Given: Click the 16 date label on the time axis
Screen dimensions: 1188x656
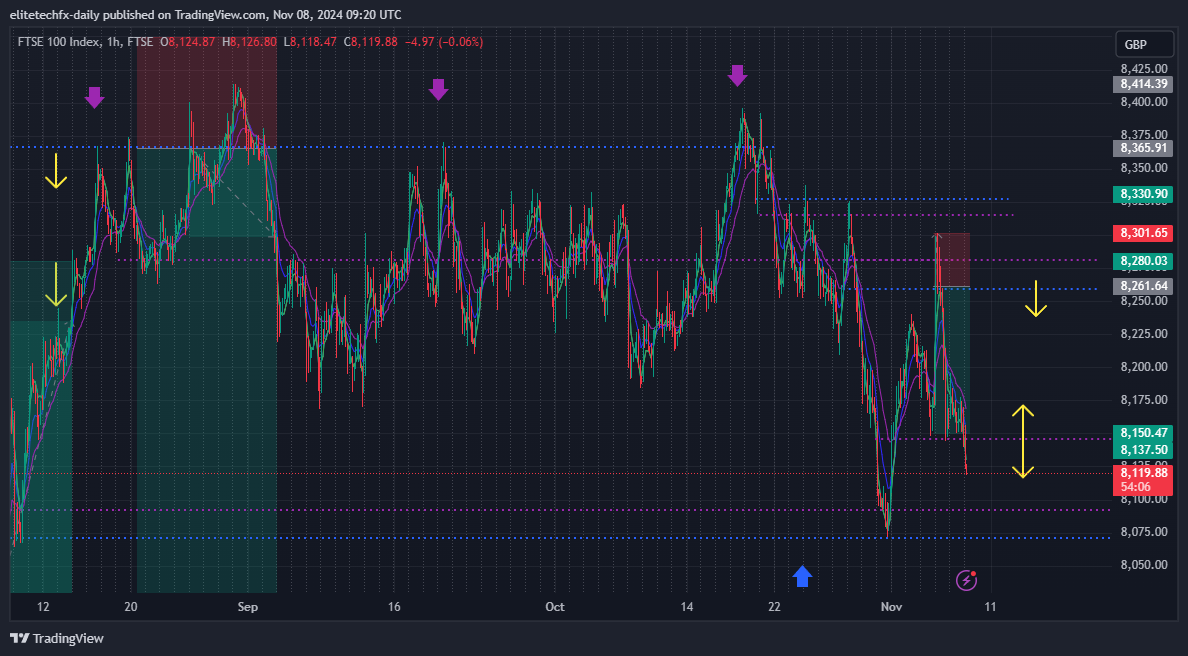Looking at the screenshot, I should pyautogui.click(x=394, y=607).
